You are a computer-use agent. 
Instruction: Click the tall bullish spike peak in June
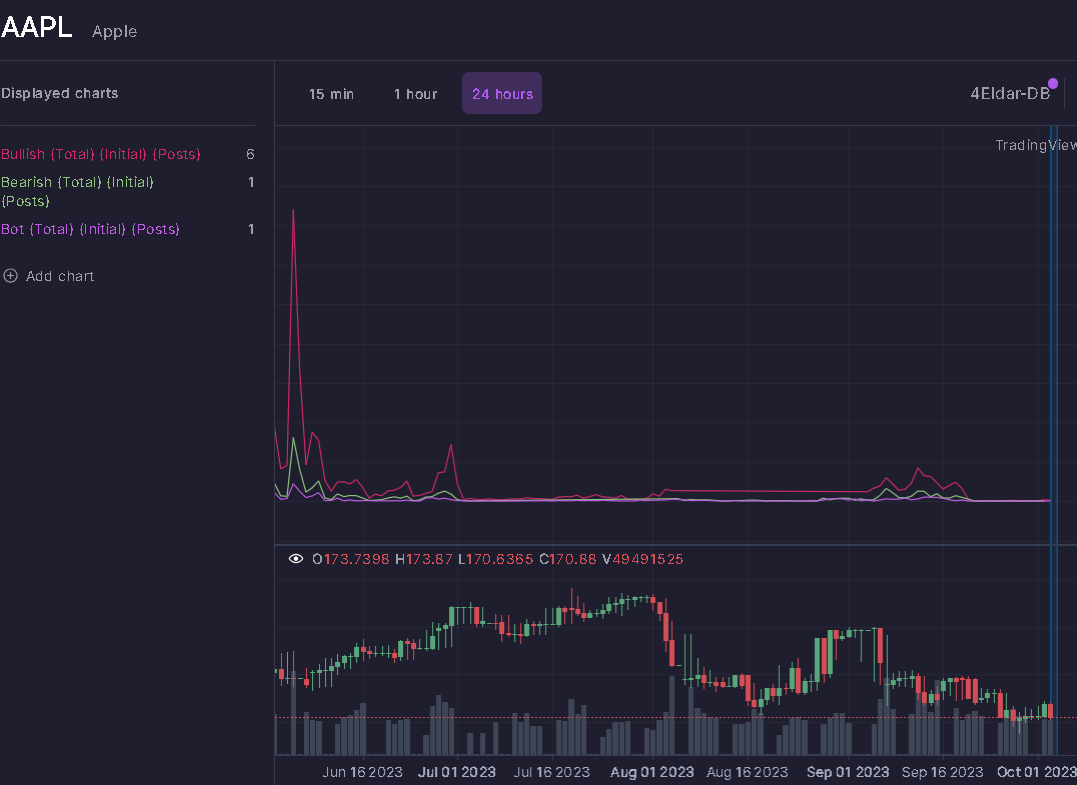coord(293,210)
